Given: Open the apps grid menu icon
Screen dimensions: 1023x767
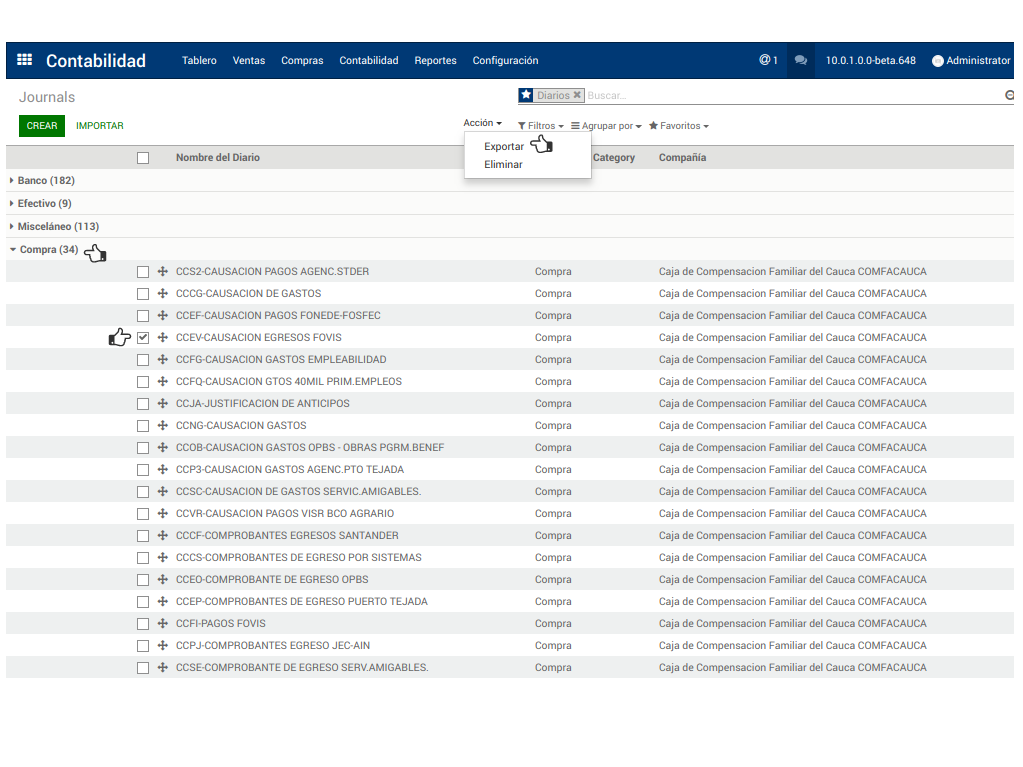Looking at the screenshot, I should tap(25, 60).
